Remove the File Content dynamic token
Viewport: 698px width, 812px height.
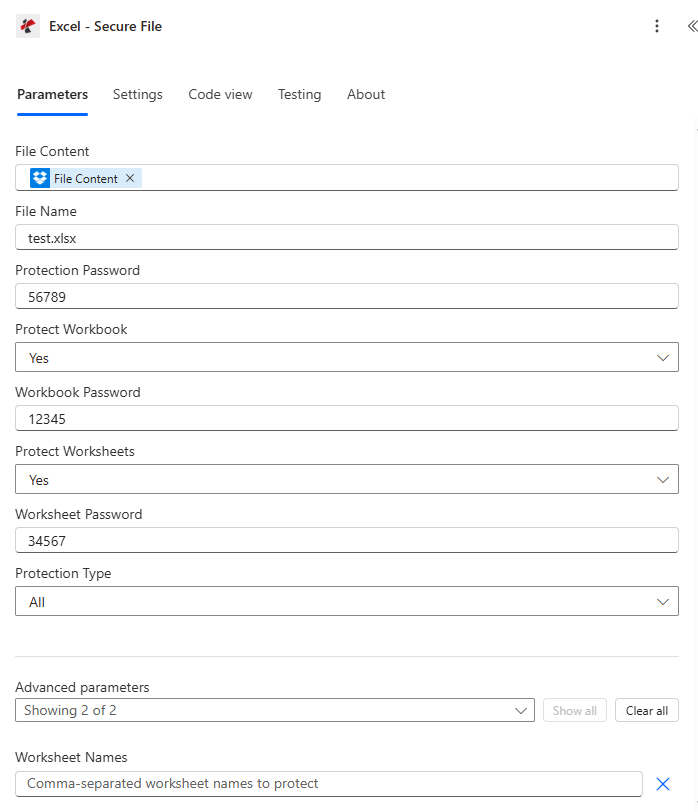pos(130,178)
